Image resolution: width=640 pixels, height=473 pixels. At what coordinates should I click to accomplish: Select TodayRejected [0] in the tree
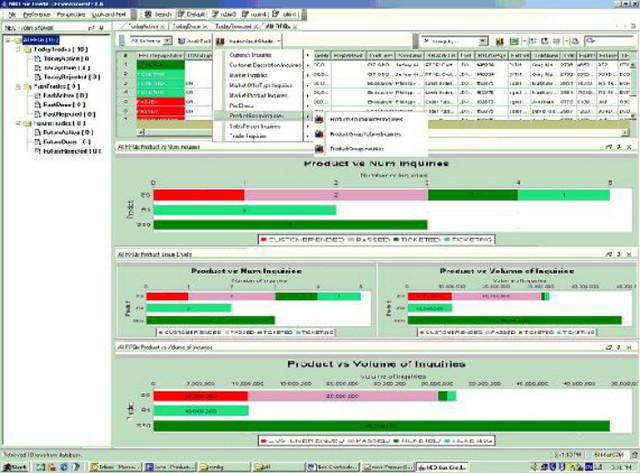click(71, 77)
